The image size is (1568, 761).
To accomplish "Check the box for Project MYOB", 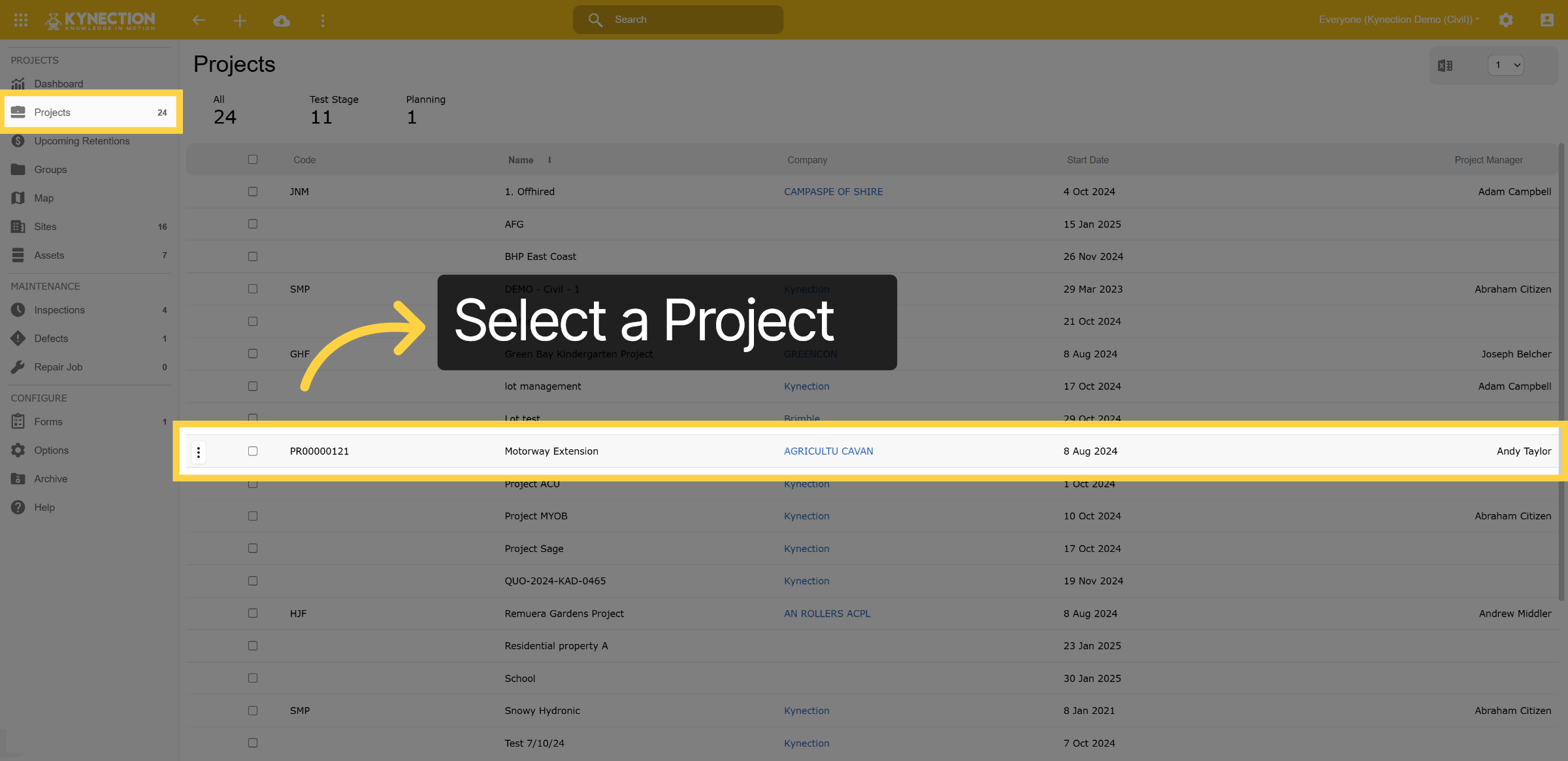I will tap(253, 516).
